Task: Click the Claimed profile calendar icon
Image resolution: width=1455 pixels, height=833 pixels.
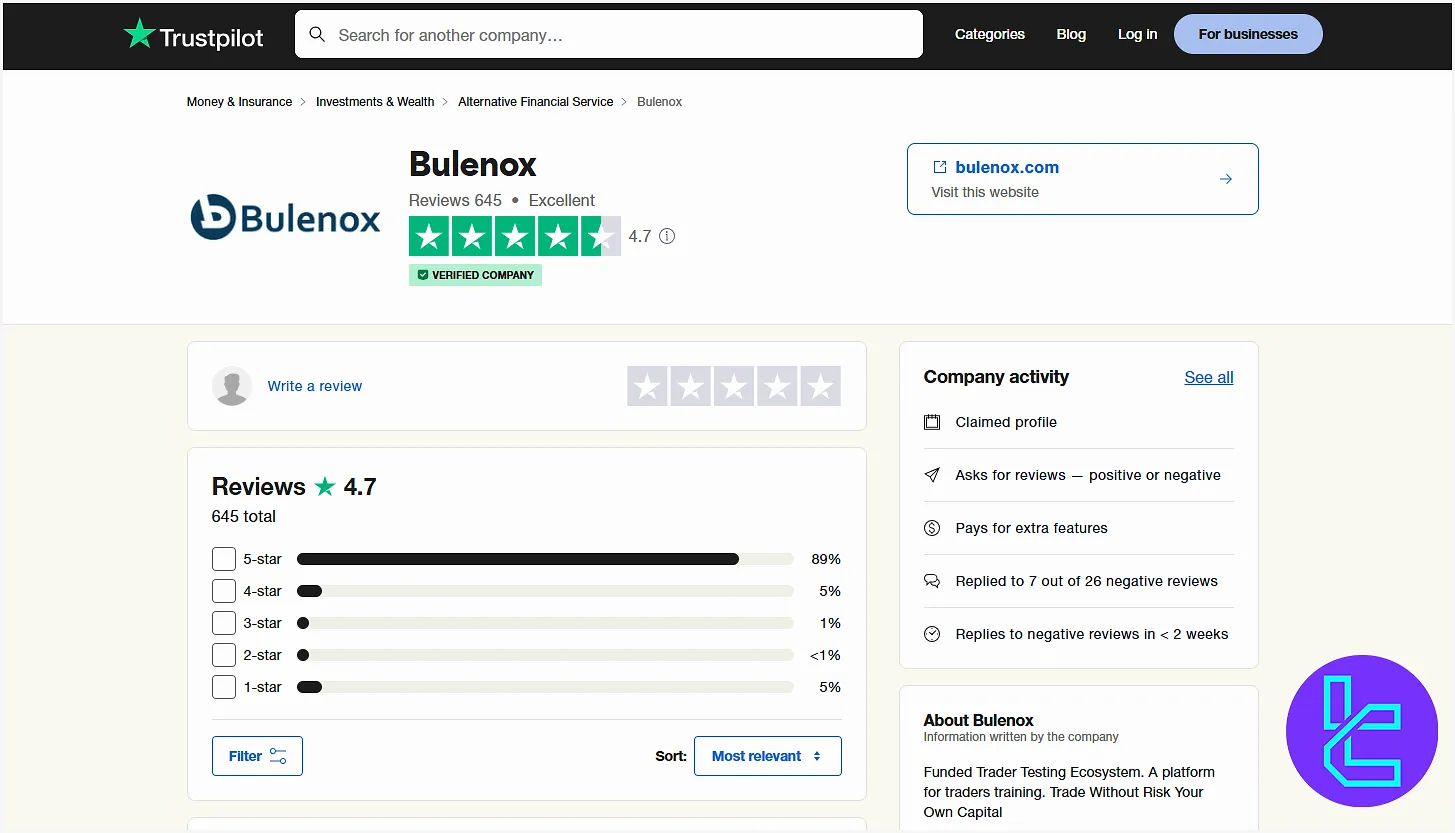Action: coord(932,422)
